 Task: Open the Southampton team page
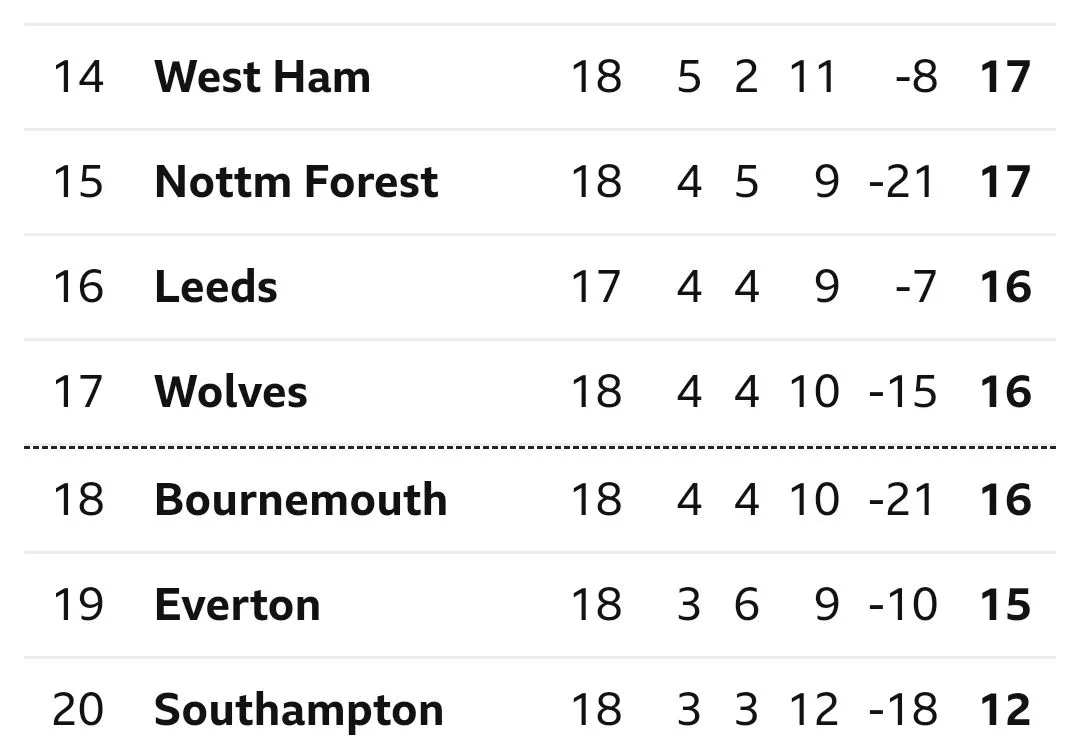click(298, 710)
